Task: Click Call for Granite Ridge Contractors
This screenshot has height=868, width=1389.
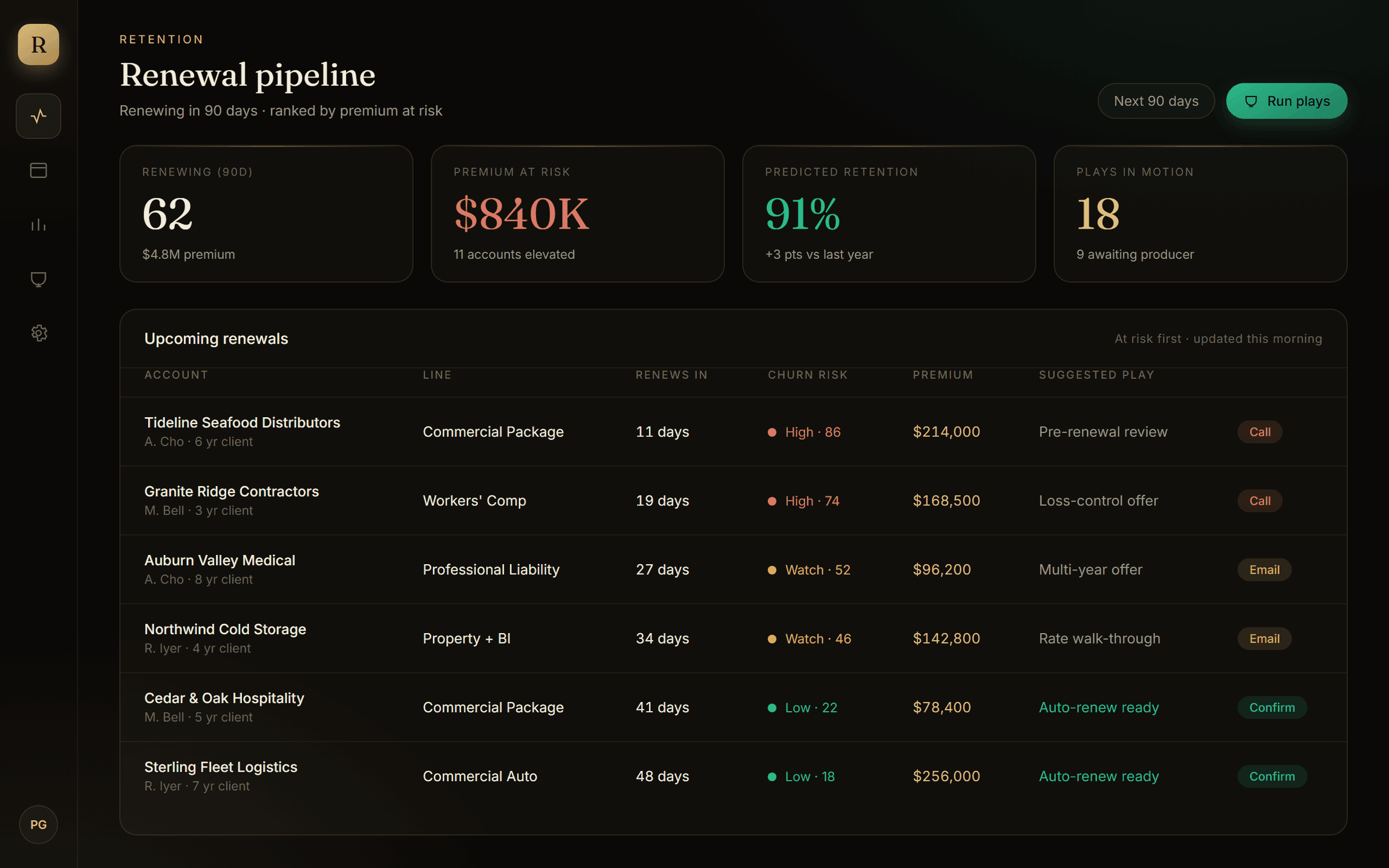Action: coord(1259,501)
